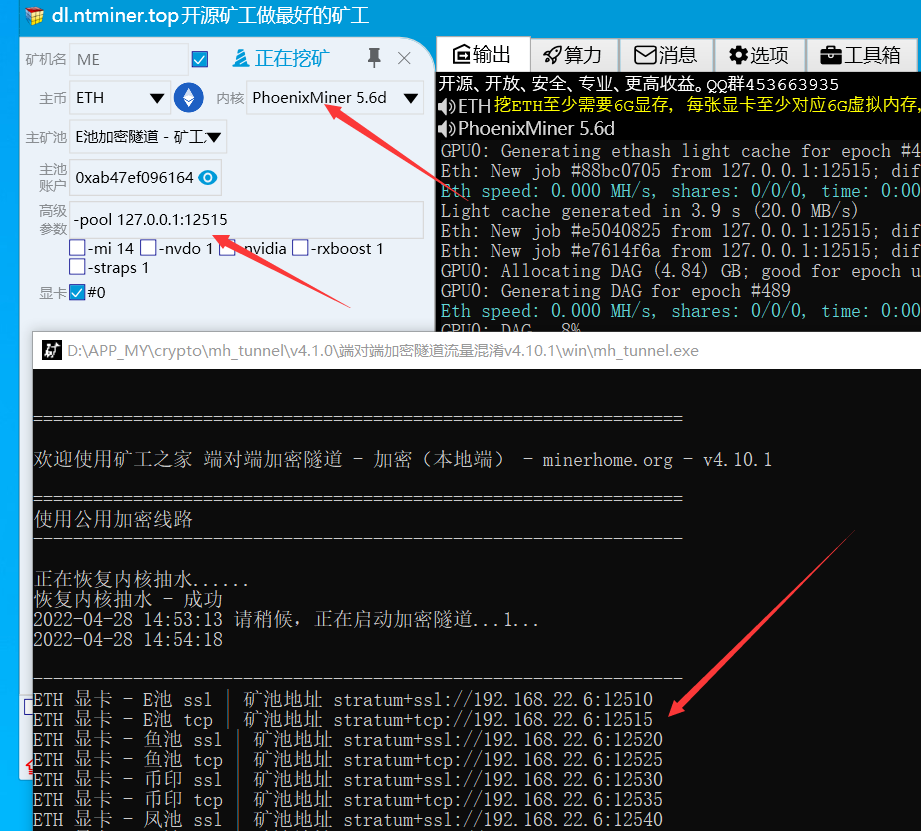921x831 pixels.
Task: Click the 'Generating DAG for epoch #489' line
Action: [616, 291]
